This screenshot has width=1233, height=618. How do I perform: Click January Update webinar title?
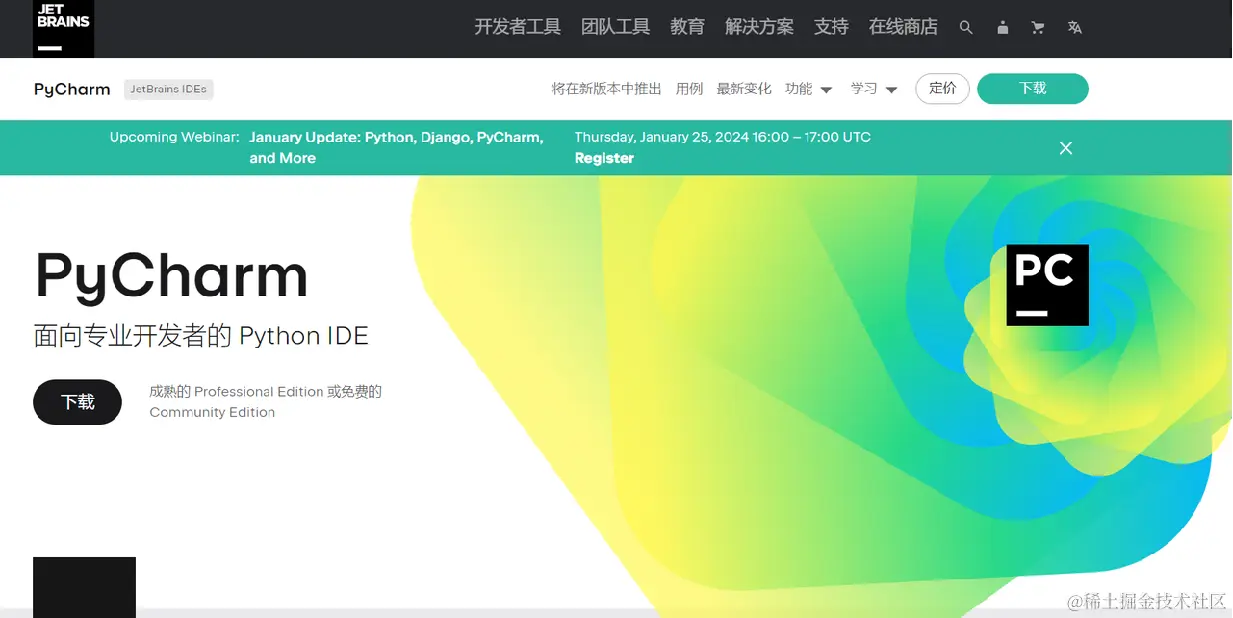pos(396,148)
